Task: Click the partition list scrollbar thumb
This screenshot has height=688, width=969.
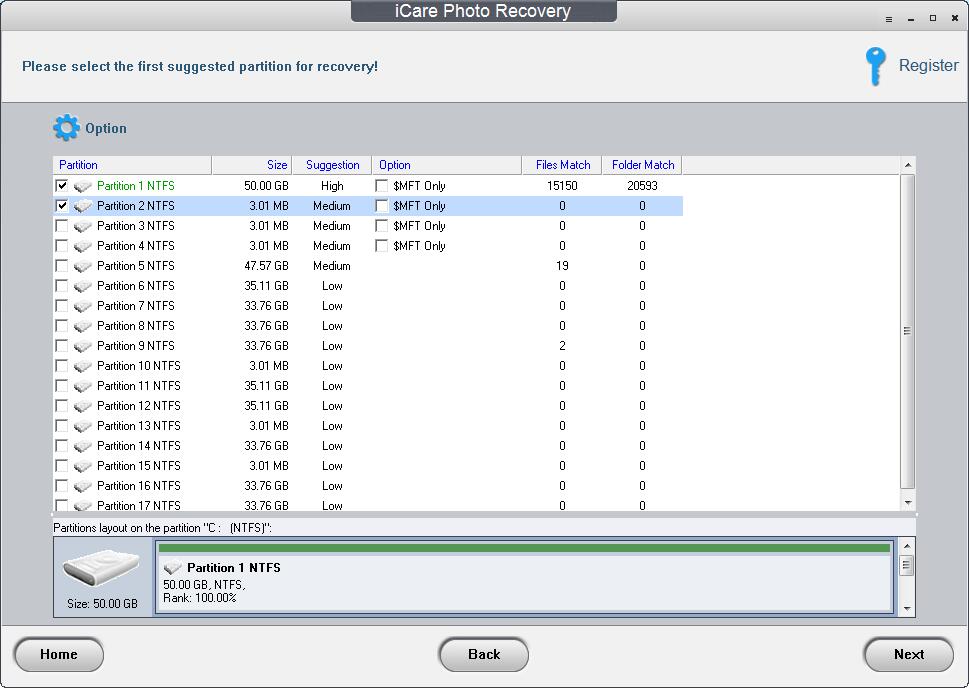Action: point(908,331)
